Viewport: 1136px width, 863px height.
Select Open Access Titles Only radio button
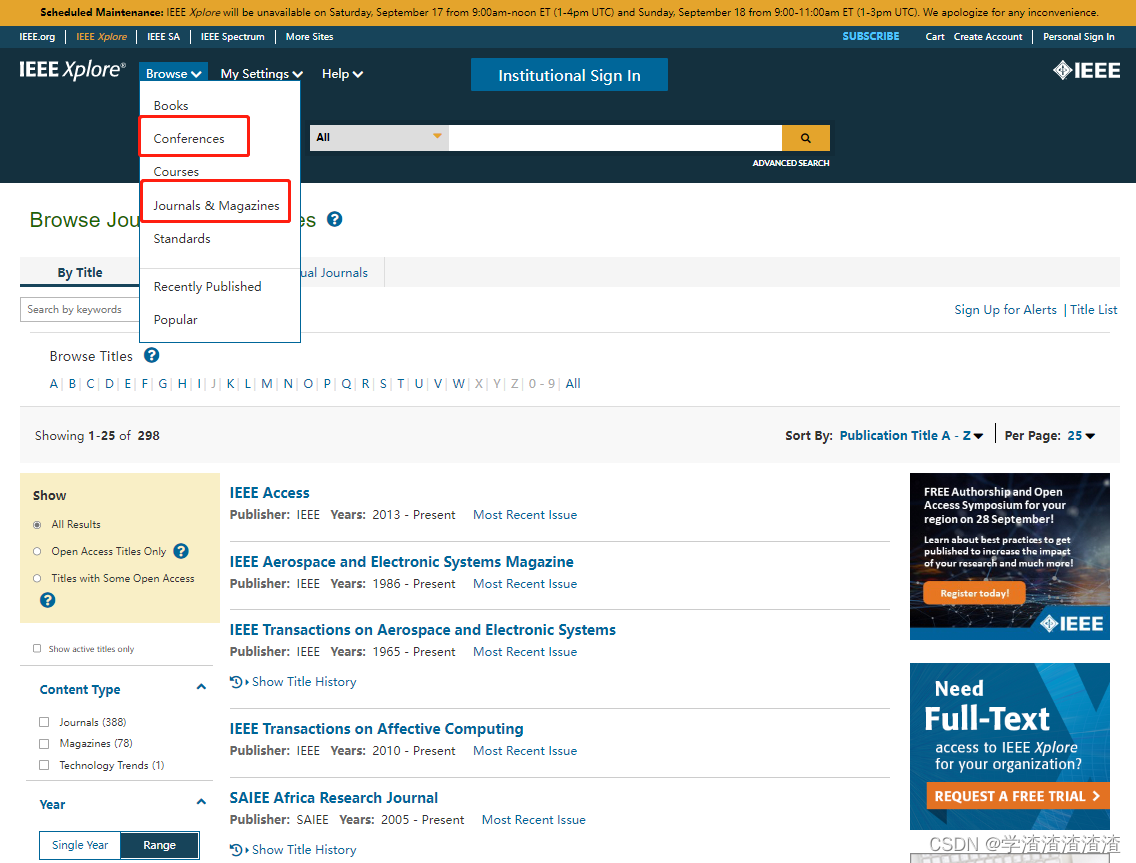point(37,551)
